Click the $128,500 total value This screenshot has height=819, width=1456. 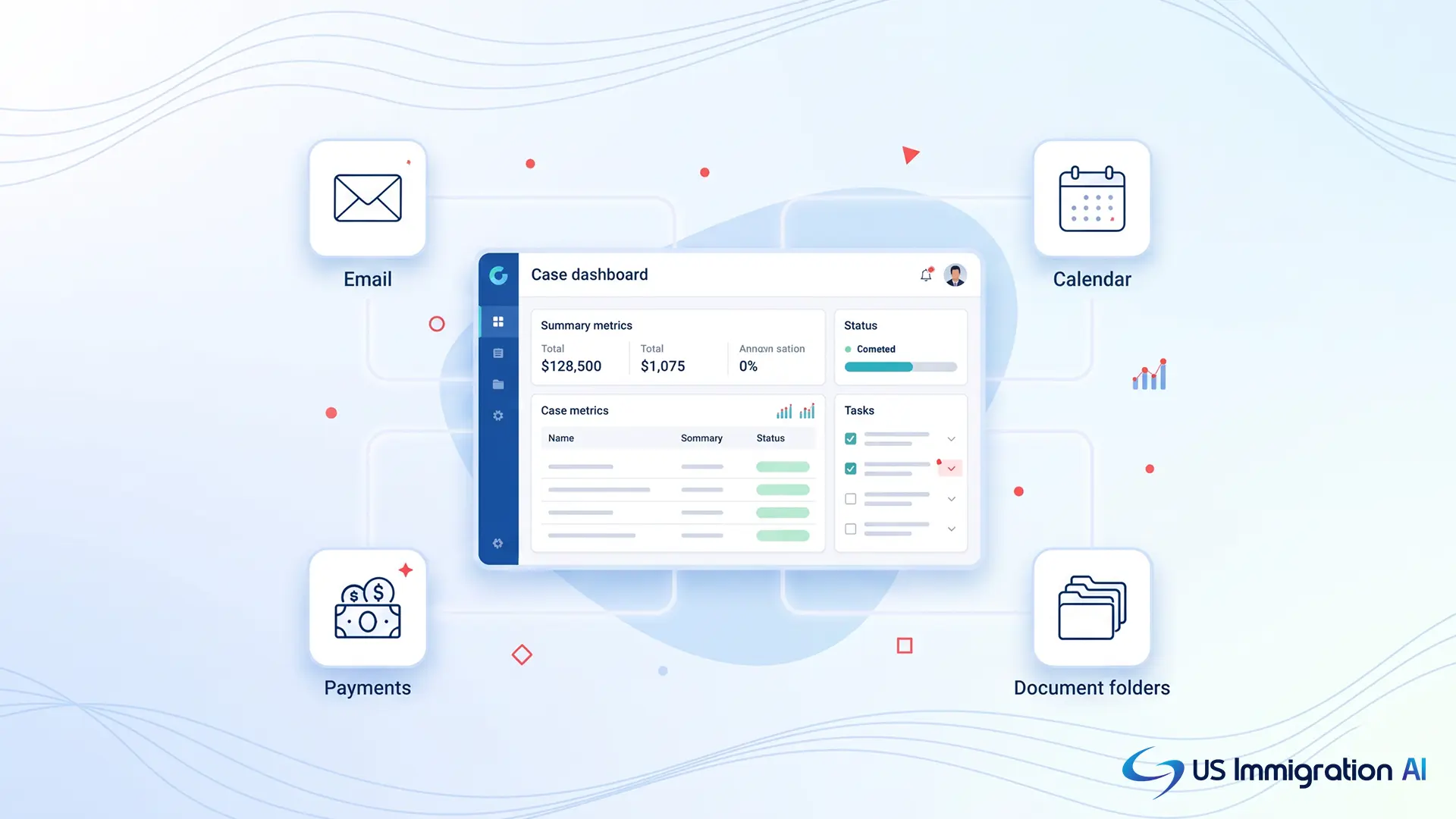[571, 366]
